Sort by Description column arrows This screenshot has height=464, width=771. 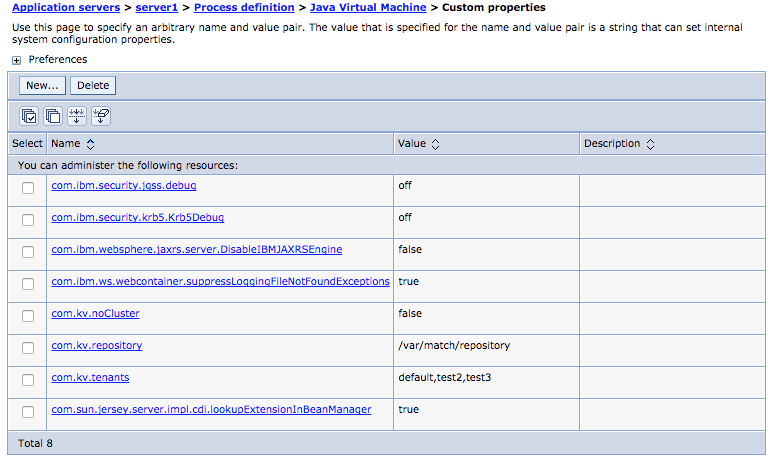click(650, 144)
